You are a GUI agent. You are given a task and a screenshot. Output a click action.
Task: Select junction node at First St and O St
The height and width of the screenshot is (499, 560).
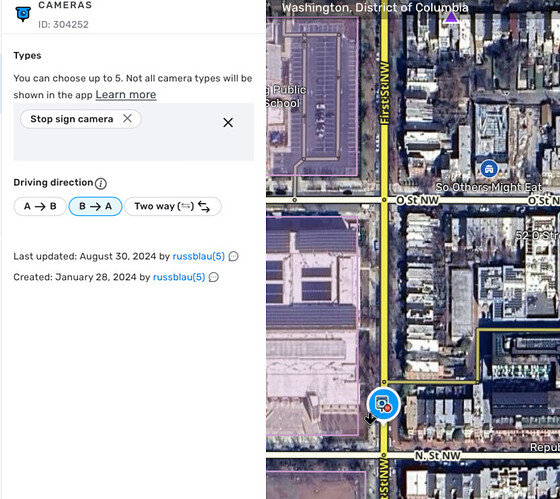tap(384, 200)
